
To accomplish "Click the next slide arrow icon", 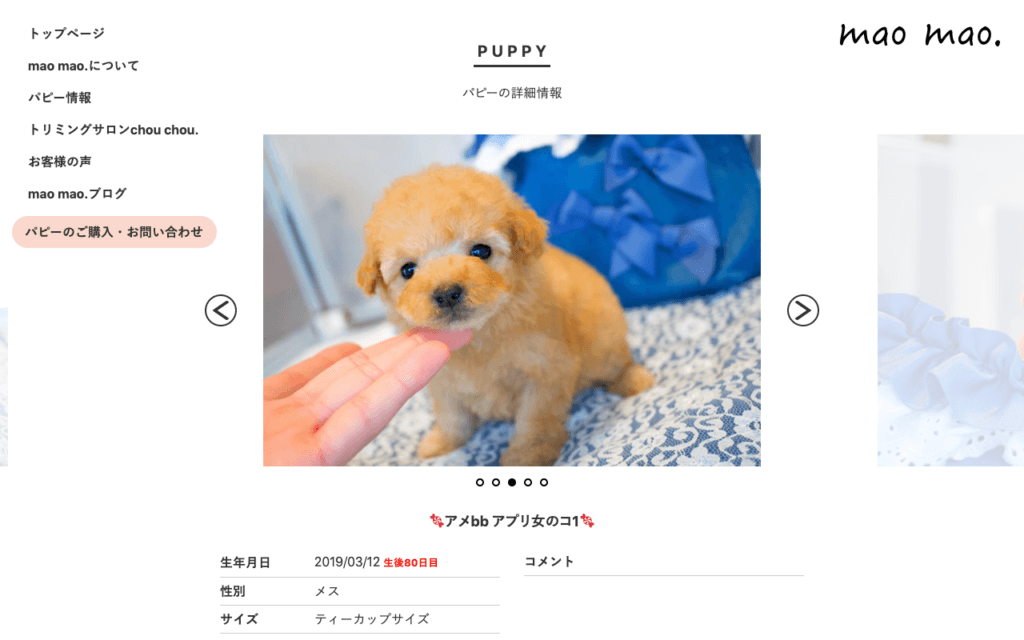I will pyautogui.click(x=803, y=310).
